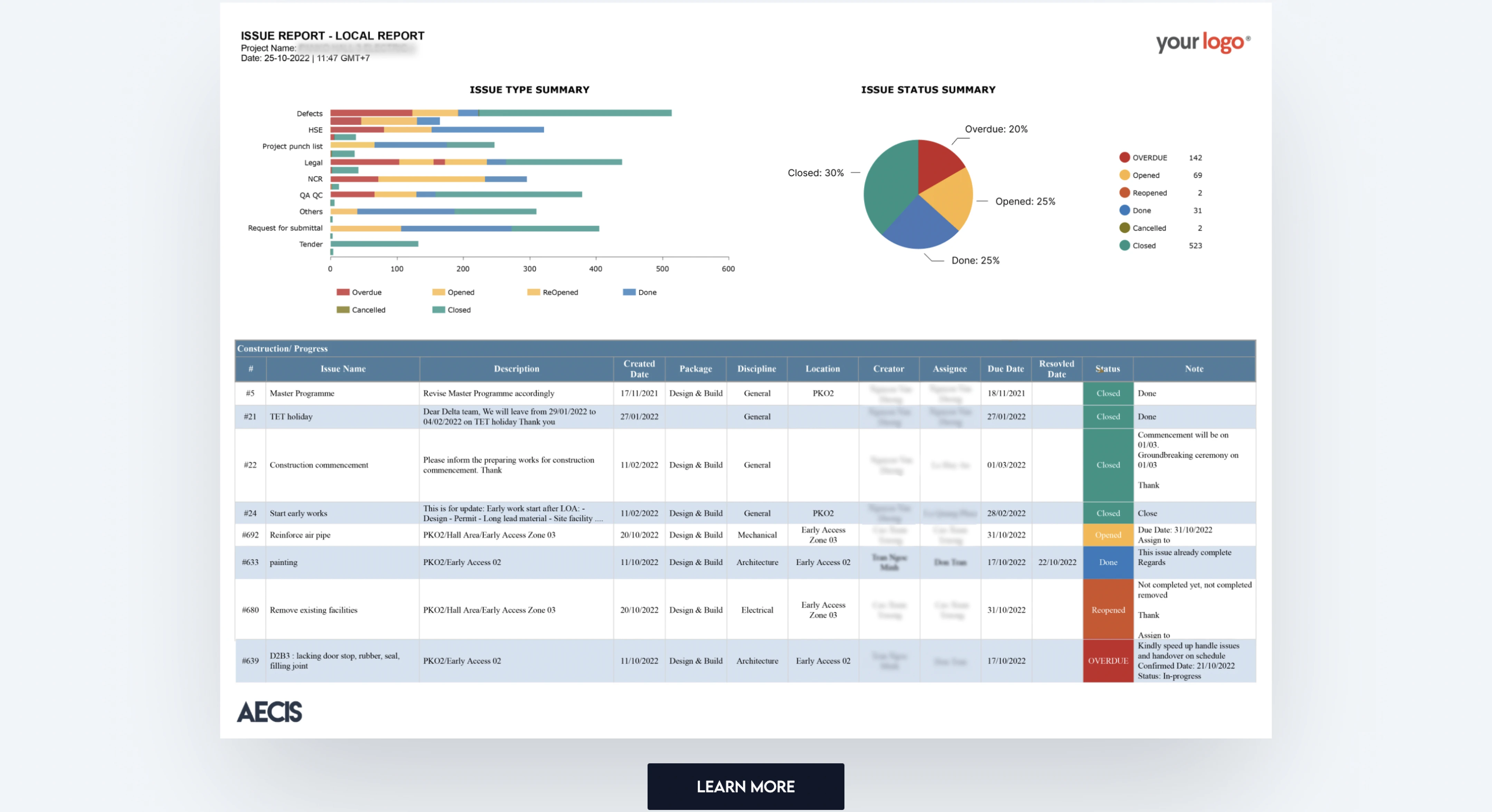Click the Done legend swatch under bar chart
1492x812 pixels.
(x=629, y=292)
